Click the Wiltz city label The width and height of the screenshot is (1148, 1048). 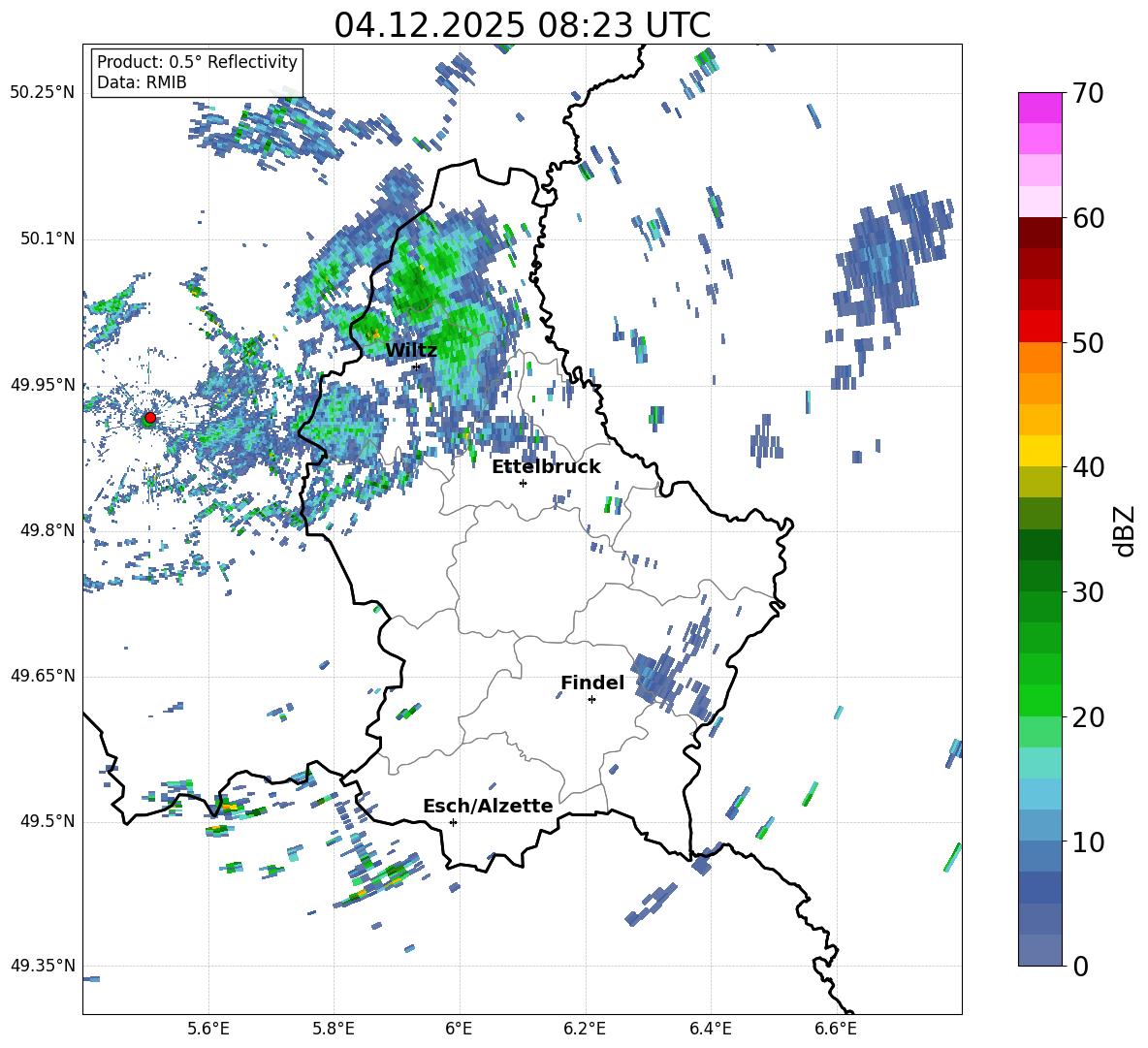point(411,351)
